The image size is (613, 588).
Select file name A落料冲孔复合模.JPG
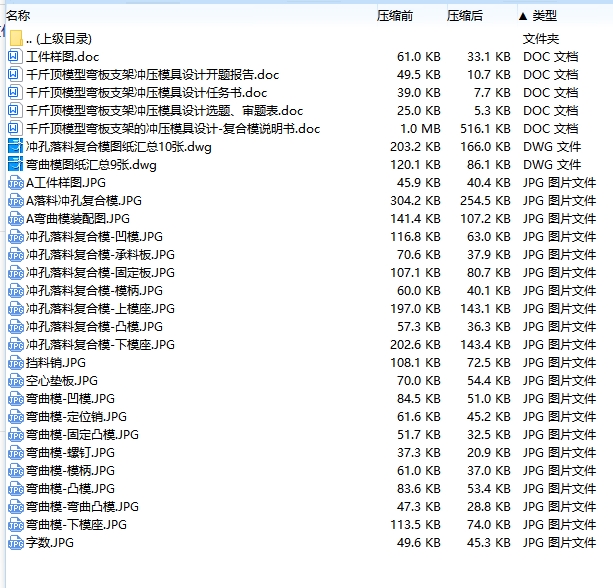[x=84, y=201]
